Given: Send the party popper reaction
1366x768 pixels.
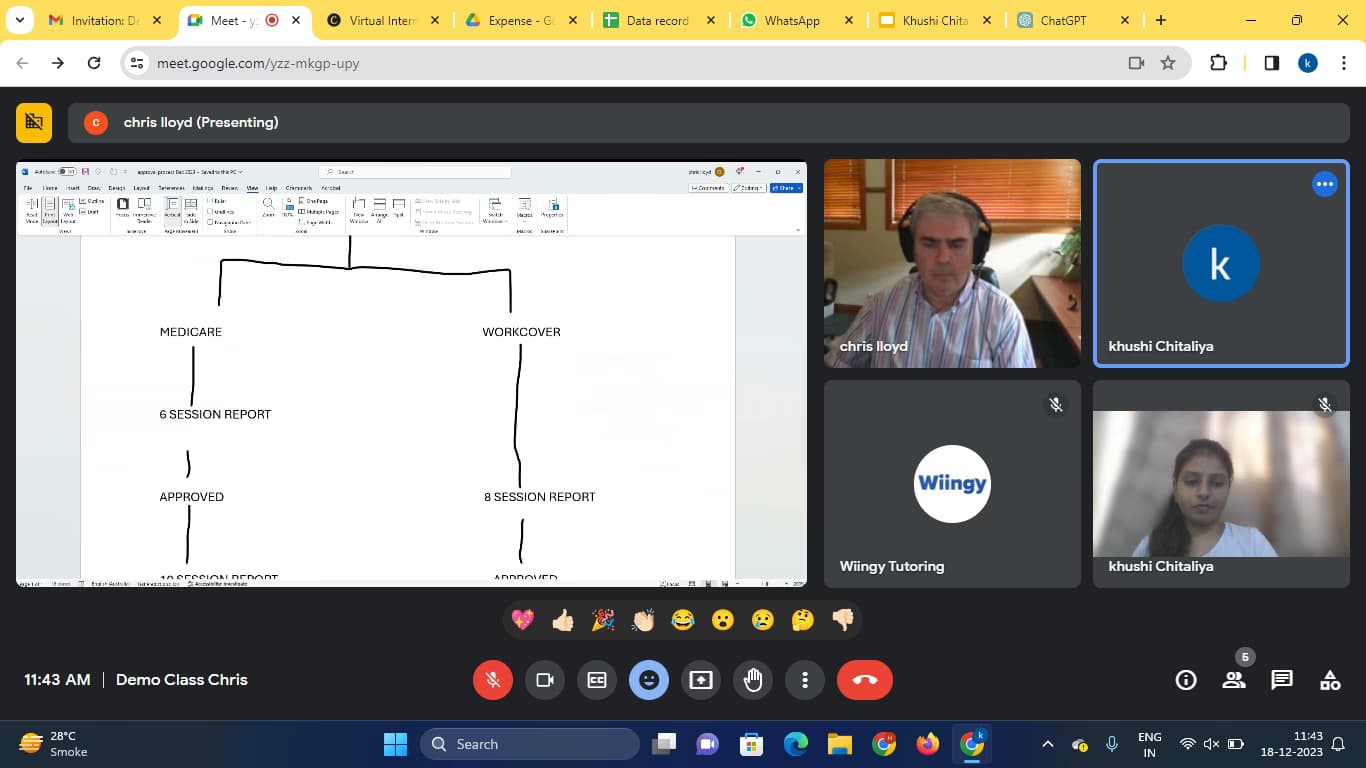Looking at the screenshot, I should [x=603, y=621].
